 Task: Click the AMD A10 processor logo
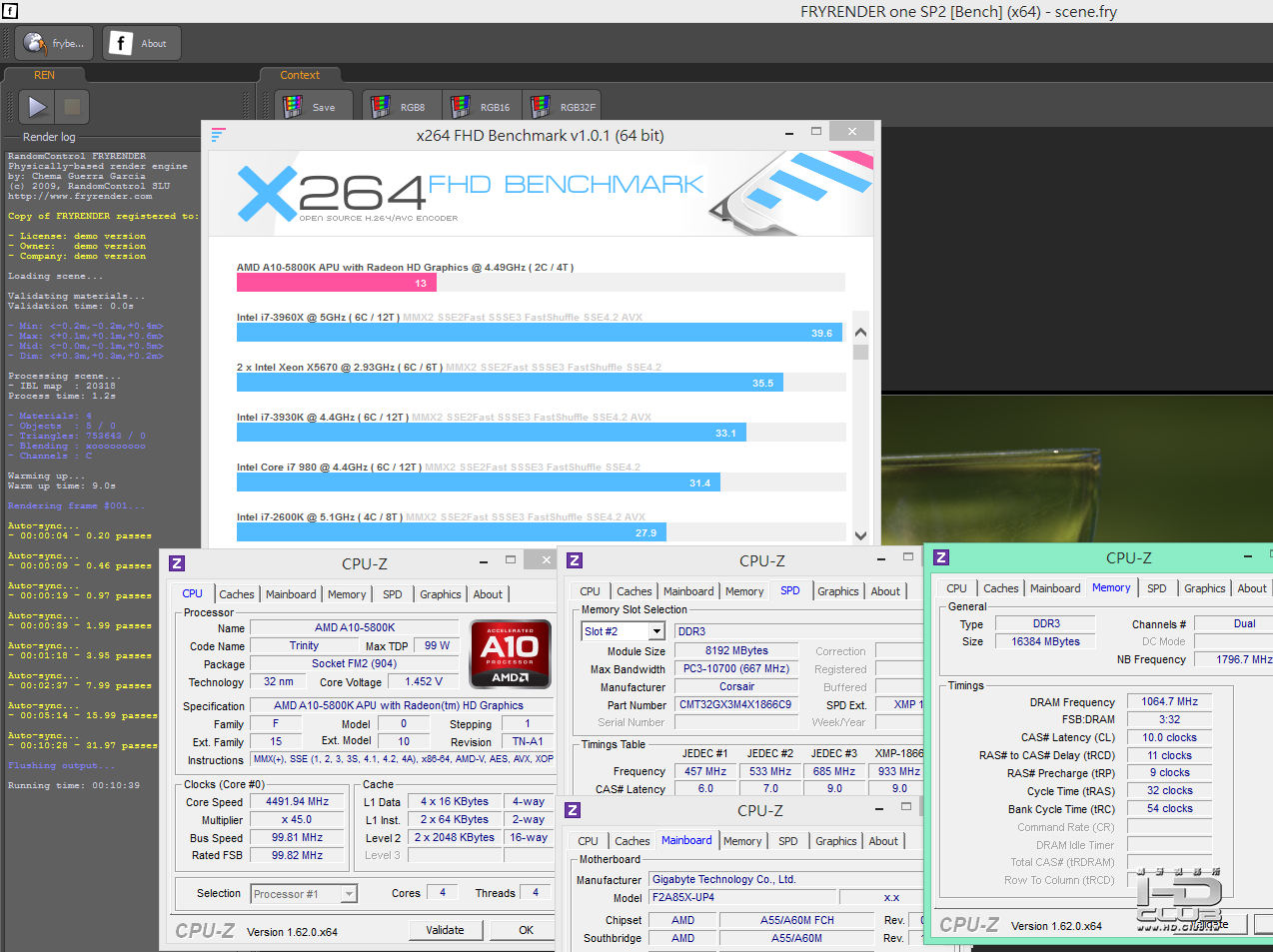511,653
